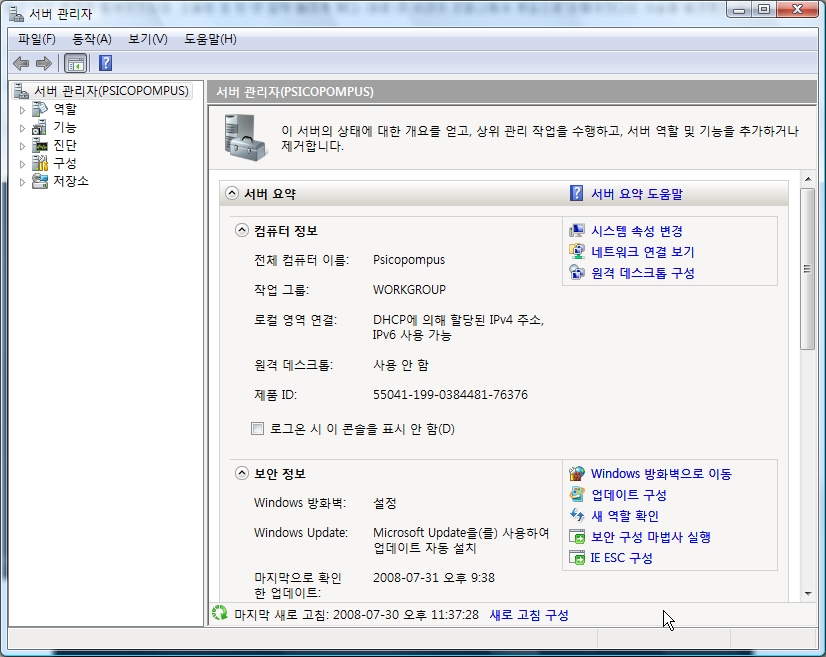Click the 저장소 icon in the tree

pos(40,181)
